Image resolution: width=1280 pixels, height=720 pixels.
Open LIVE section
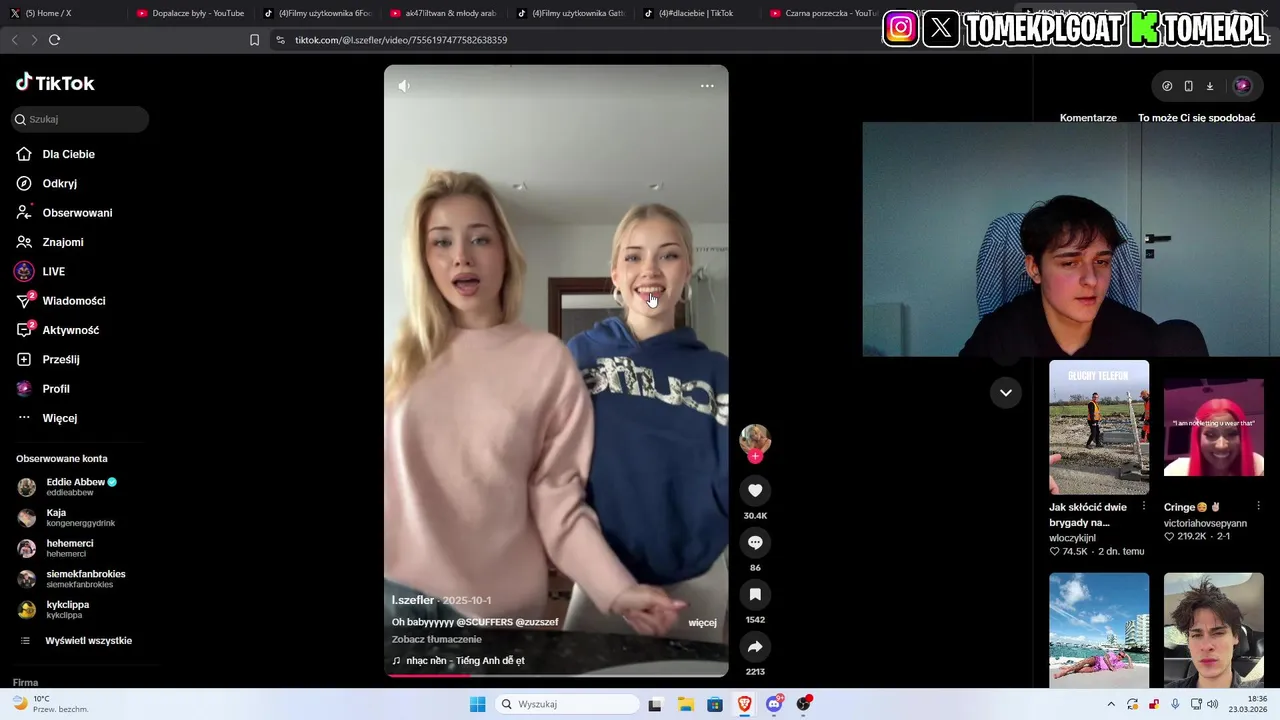tap(40, 271)
